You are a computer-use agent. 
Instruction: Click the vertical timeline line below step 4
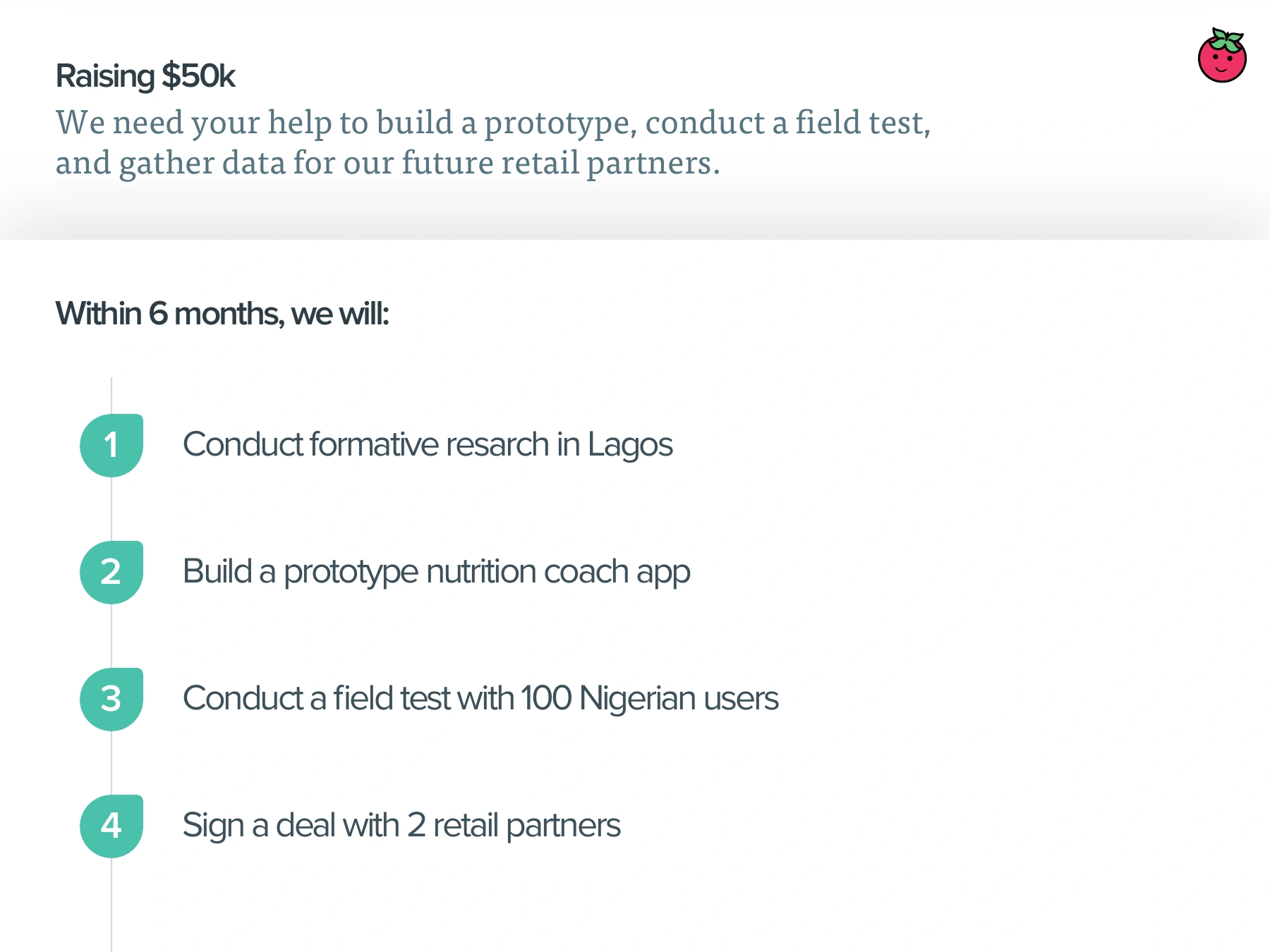[111, 905]
